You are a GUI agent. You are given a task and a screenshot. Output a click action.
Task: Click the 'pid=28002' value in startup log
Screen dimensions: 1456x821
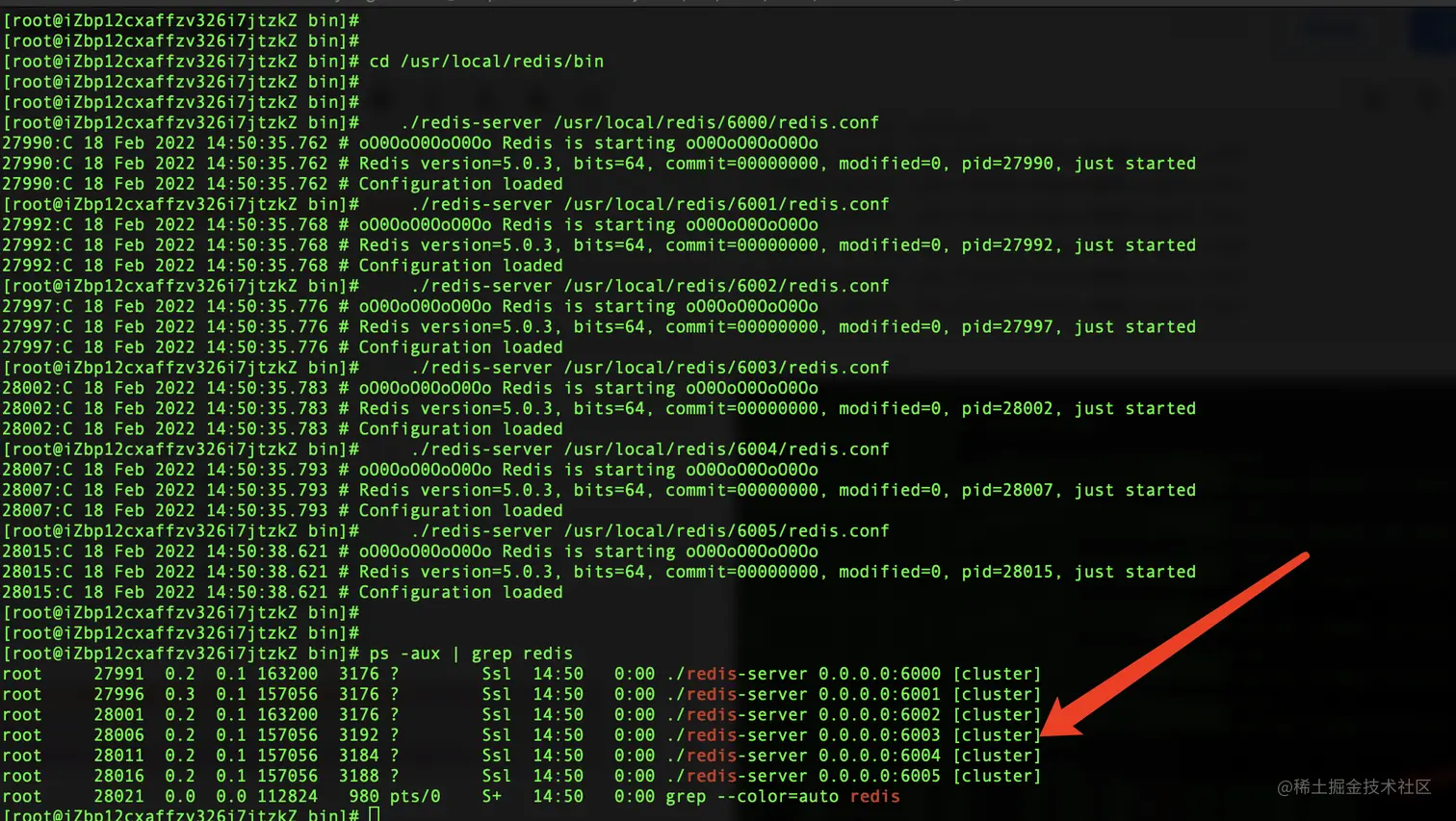click(1008, 409)
